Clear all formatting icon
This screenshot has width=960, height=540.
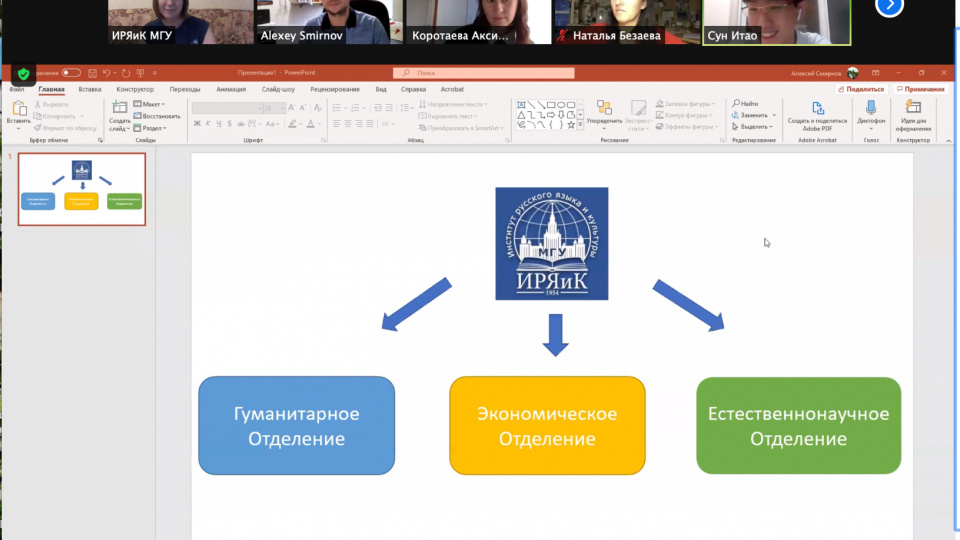[x=318, y=108]
